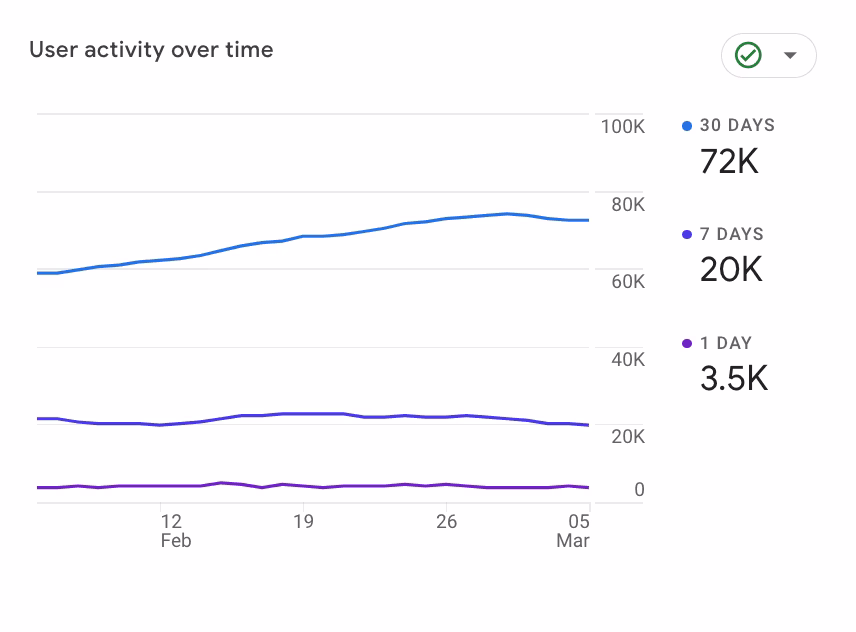Click the 20K legend value

pyautogui.click(x=733, y=270)
